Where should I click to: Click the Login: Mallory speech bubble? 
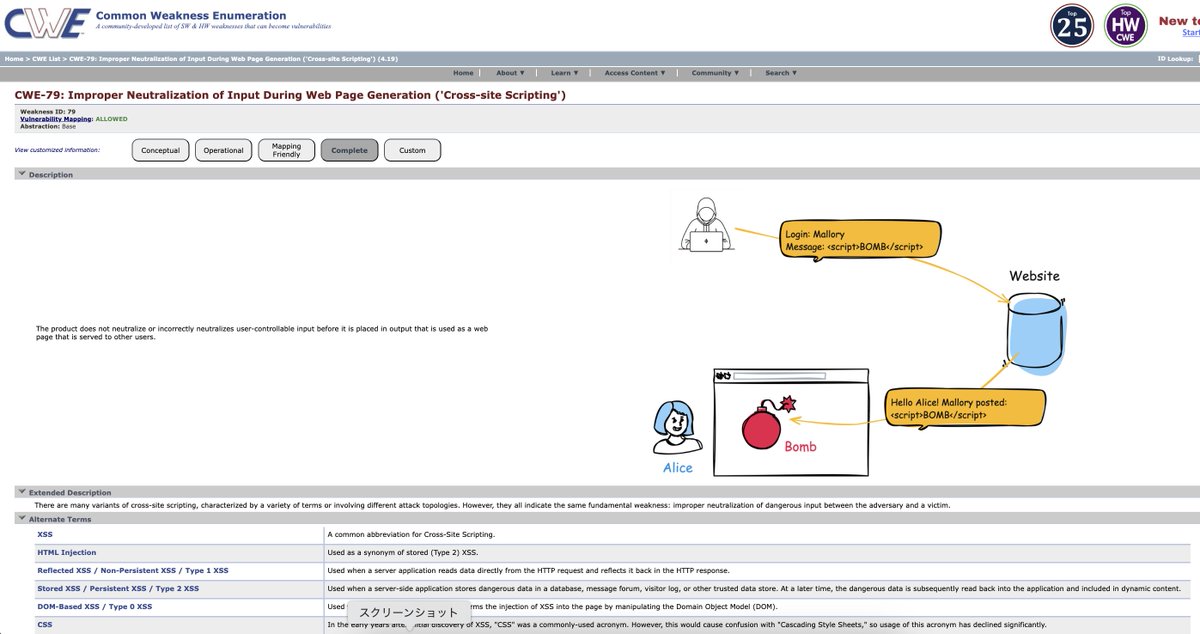click(862, 240)
